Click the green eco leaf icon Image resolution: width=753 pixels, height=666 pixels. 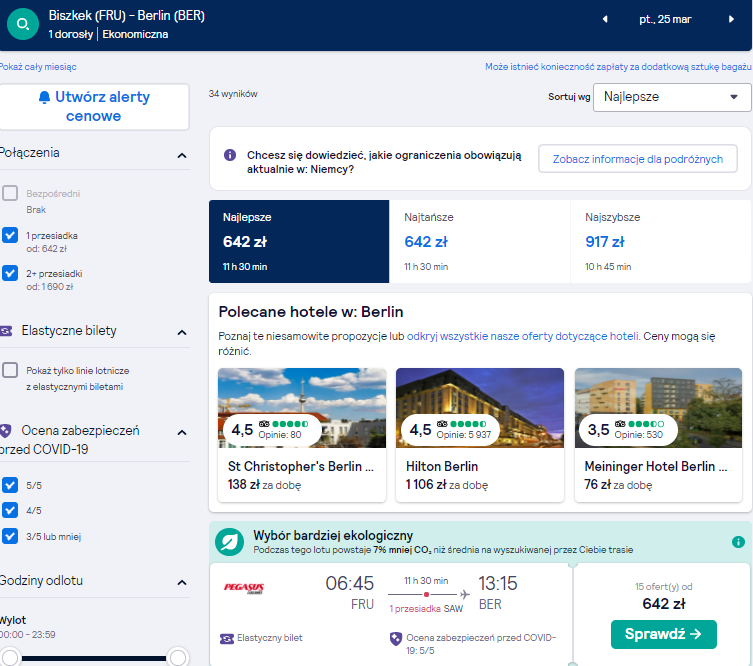pos(230,542)
